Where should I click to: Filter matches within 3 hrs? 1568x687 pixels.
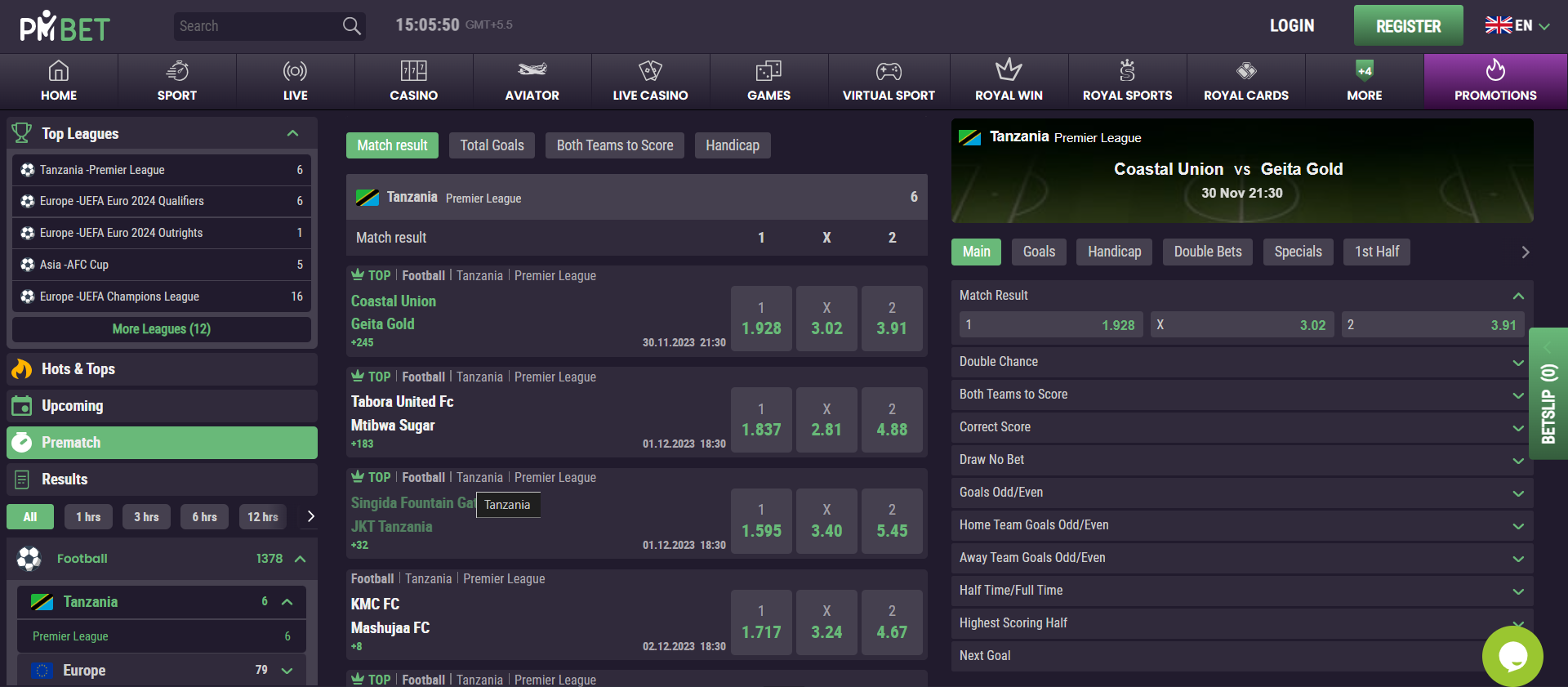147,516
